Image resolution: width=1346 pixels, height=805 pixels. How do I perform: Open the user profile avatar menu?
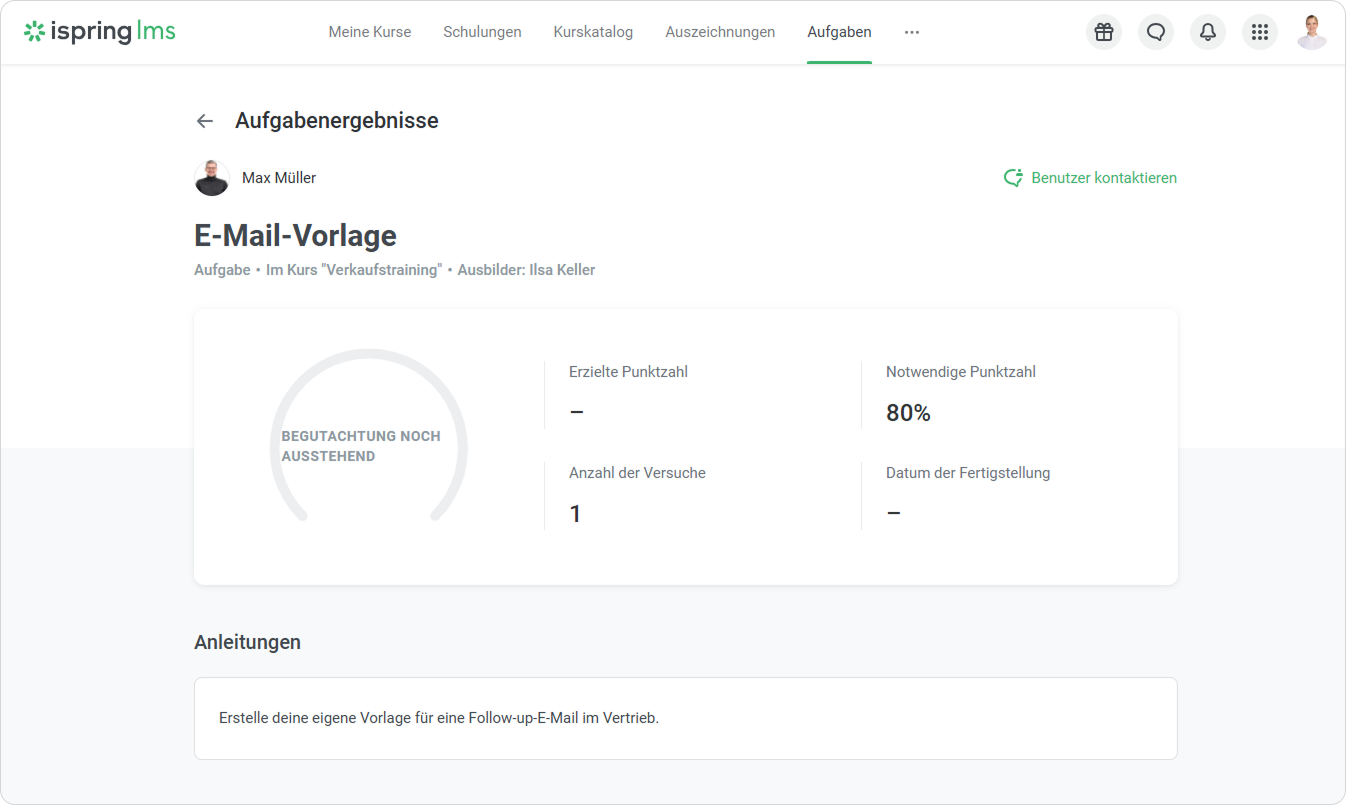(x=1311, y=32)
